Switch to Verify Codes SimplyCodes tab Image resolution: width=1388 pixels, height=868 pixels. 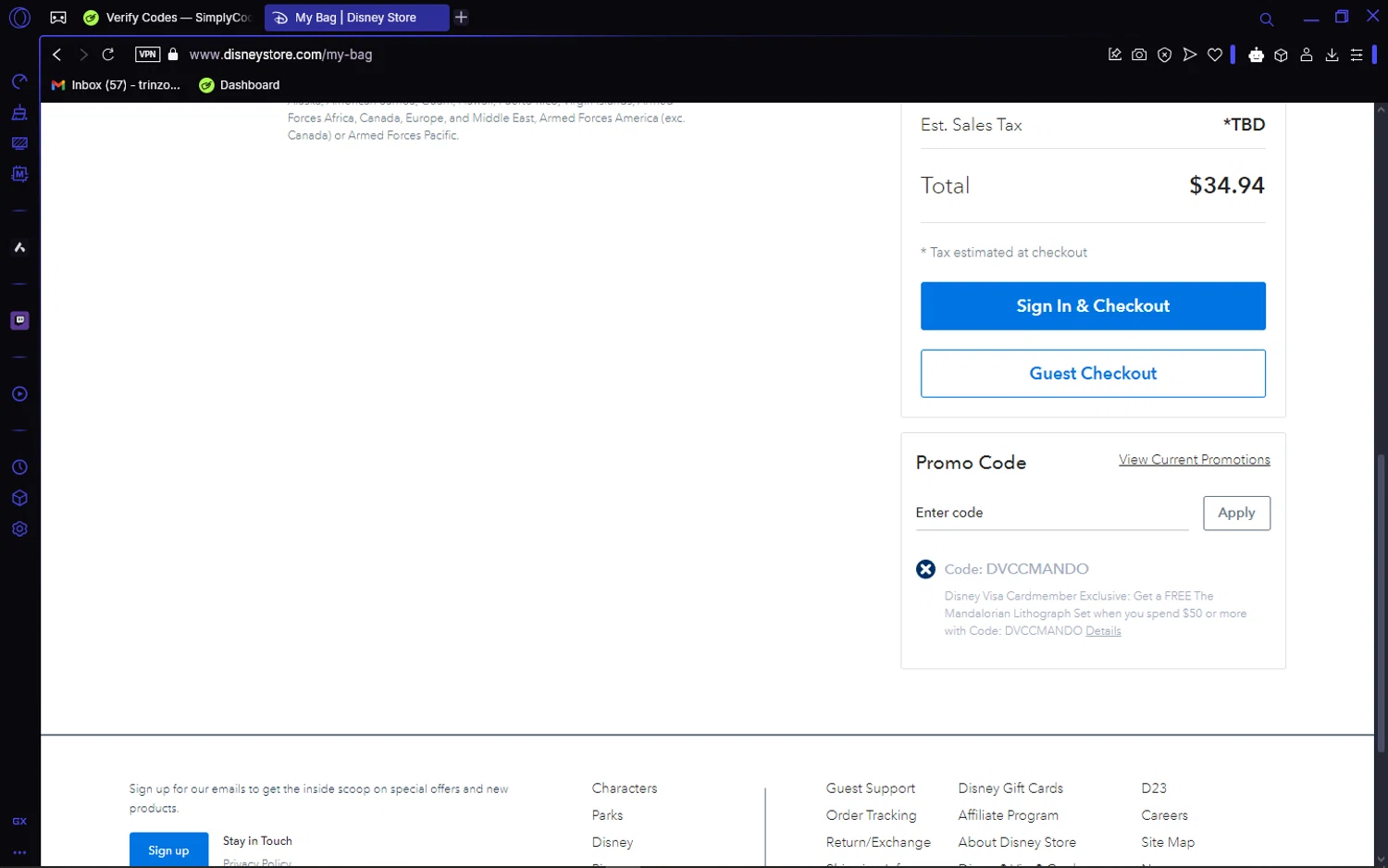(167, 18)
